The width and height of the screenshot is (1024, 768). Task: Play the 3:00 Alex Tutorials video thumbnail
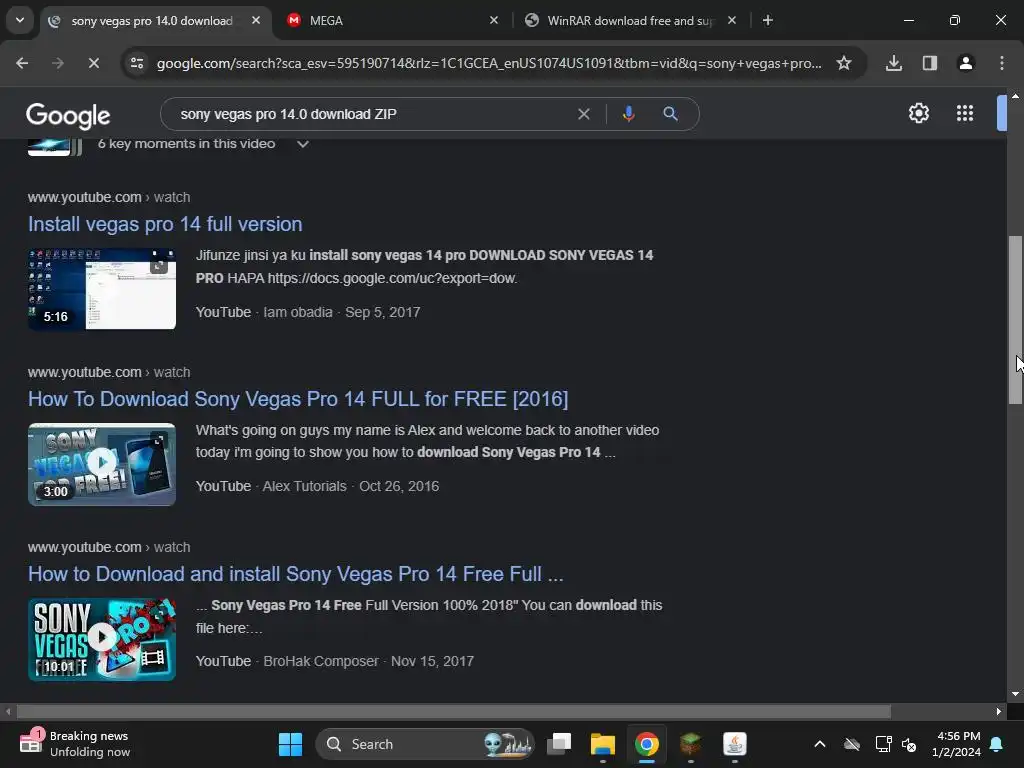(102, 464)
